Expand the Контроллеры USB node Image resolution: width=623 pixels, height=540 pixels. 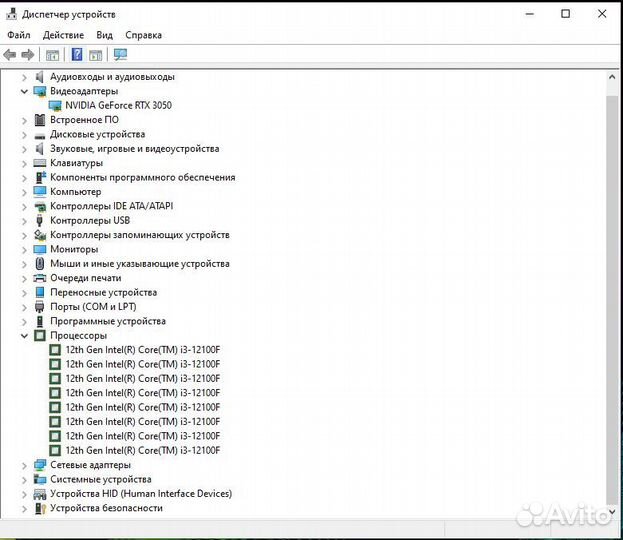pyautogui.click(x=24, y=221)
